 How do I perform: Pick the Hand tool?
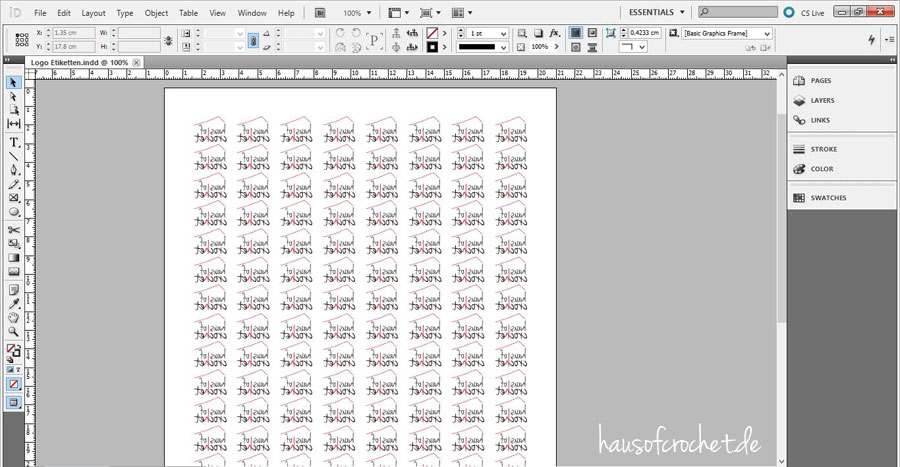tap(14, 317)
